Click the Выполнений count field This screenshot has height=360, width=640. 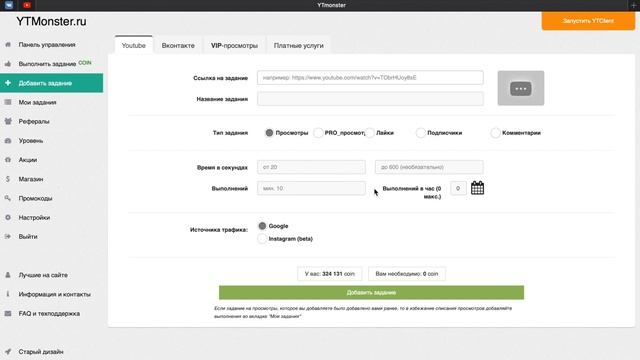(x=311, y=188)
